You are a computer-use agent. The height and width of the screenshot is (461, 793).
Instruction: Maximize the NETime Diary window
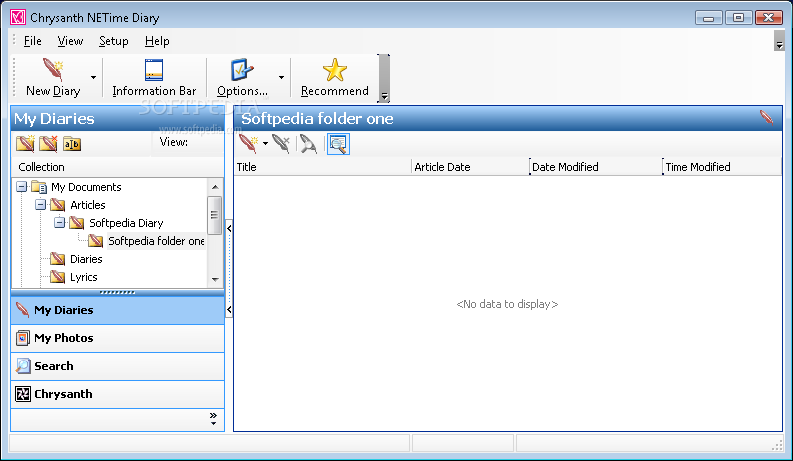point(738,18)
